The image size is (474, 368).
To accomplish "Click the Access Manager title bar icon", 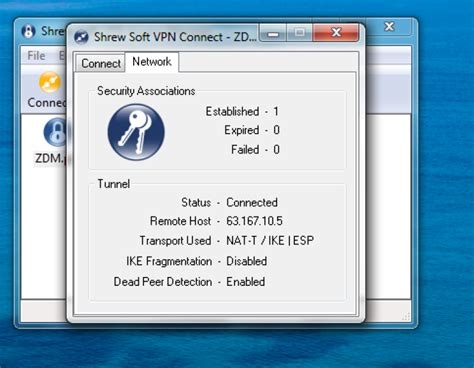I will 28,31.
